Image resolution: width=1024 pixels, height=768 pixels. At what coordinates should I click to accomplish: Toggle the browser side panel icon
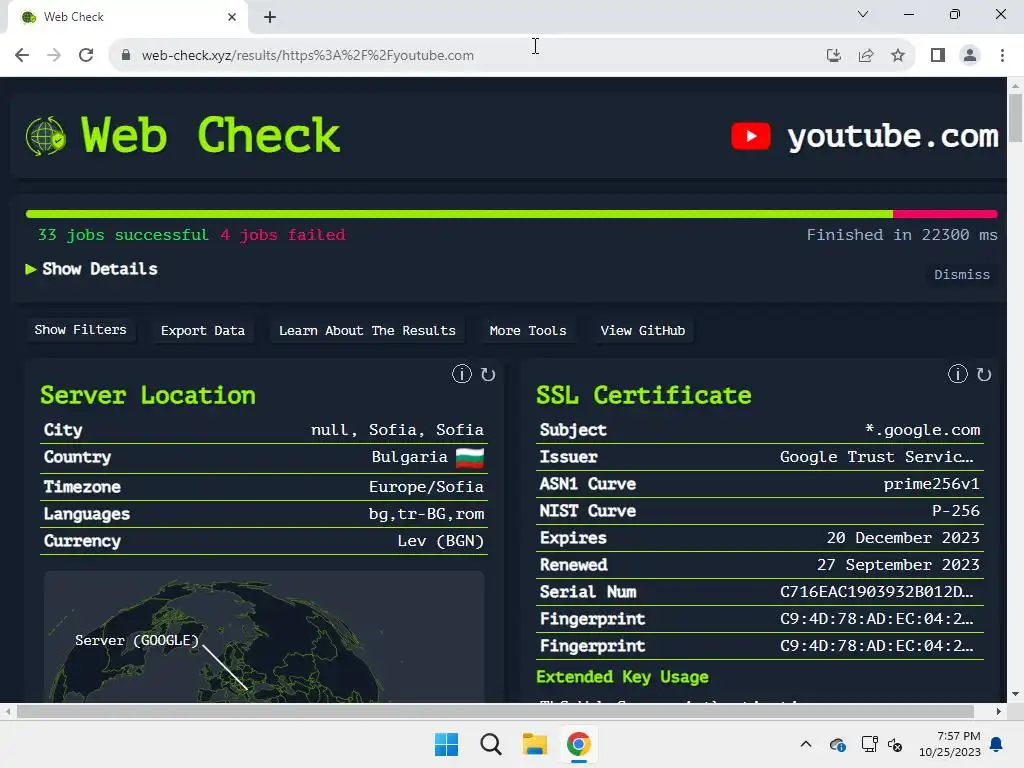[938, 55]
